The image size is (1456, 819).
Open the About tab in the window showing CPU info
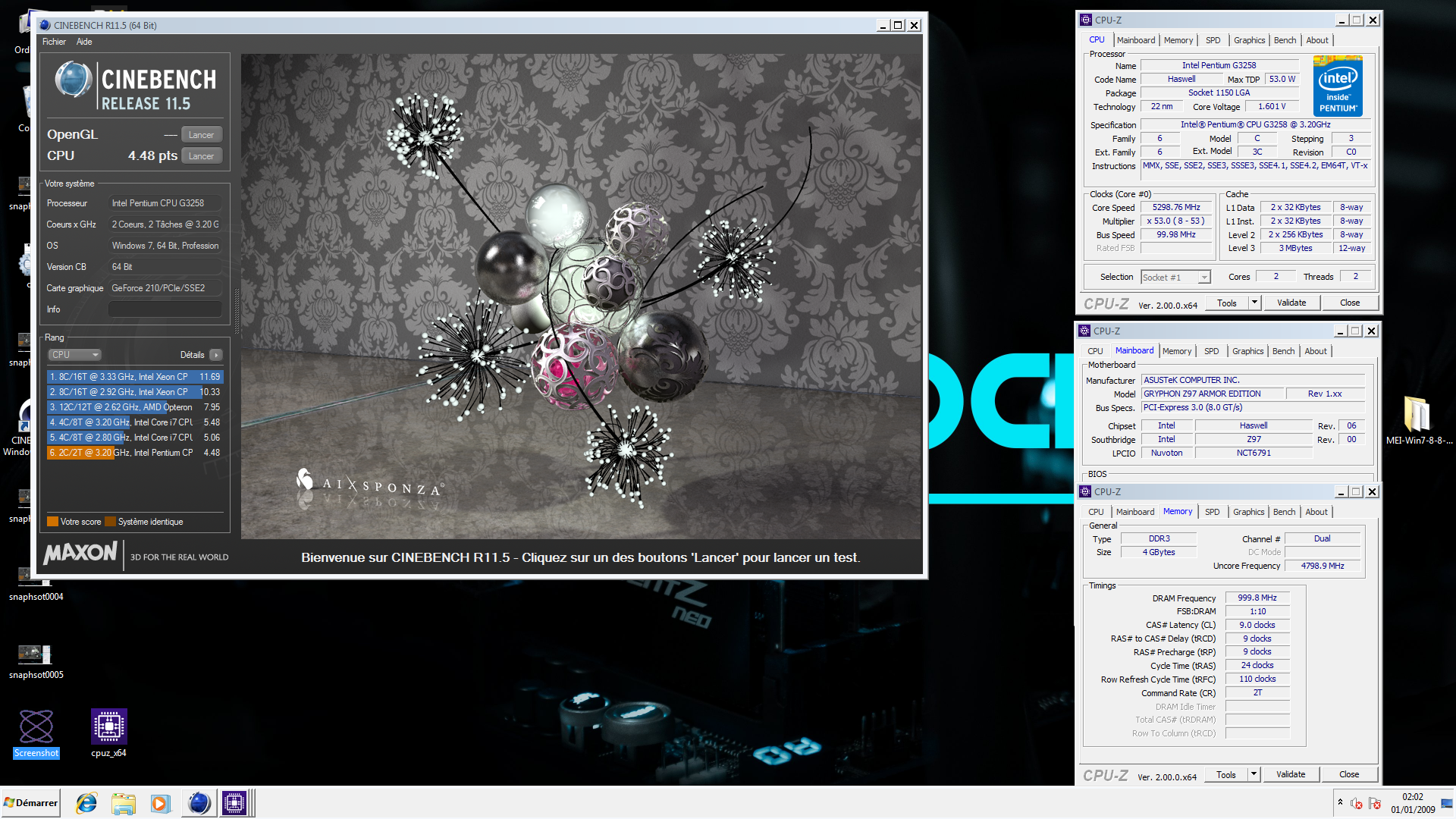tap(1317, 41)
